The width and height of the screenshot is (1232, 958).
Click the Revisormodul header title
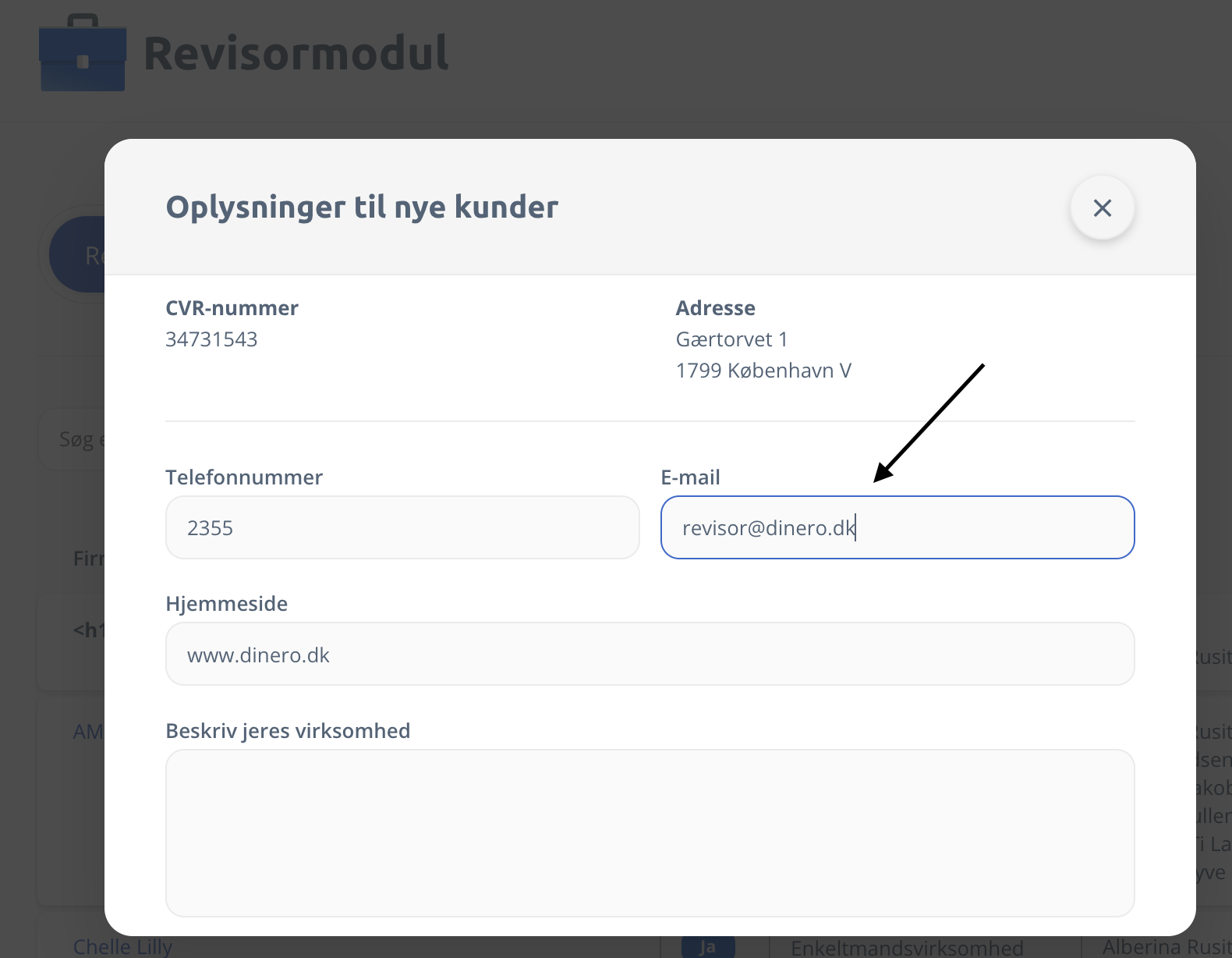click(296, 54)
